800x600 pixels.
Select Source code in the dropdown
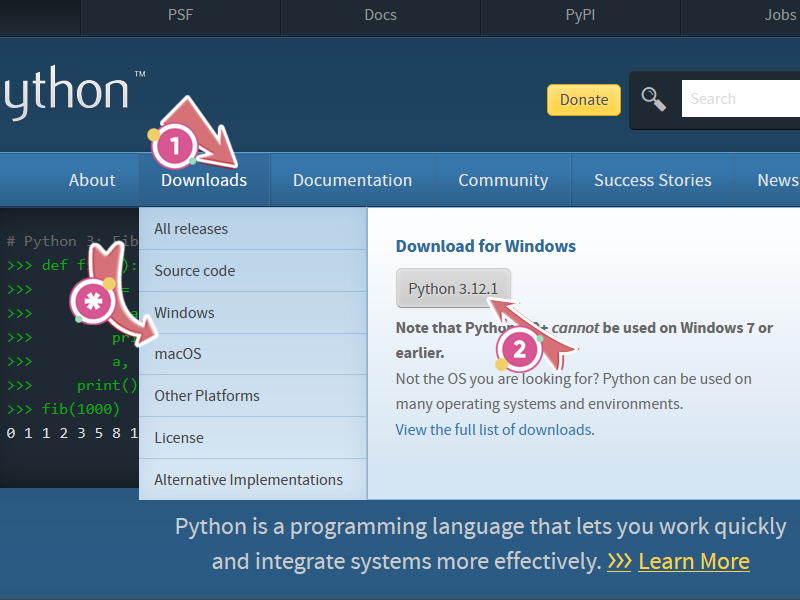pyautogui.click(x=195, y=271)
